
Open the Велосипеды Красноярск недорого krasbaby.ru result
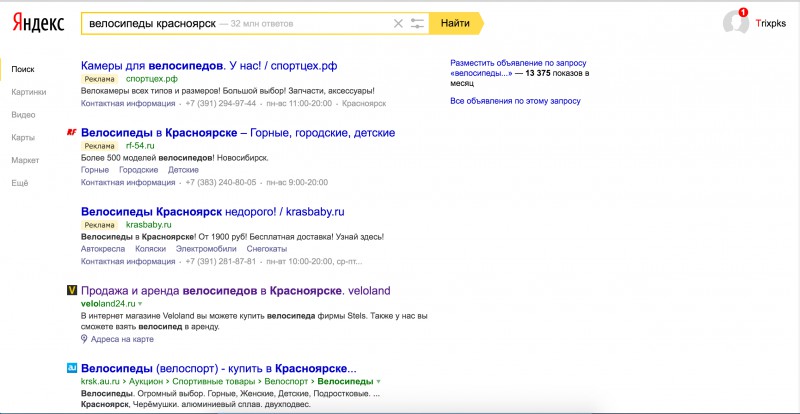pos(212,212)
